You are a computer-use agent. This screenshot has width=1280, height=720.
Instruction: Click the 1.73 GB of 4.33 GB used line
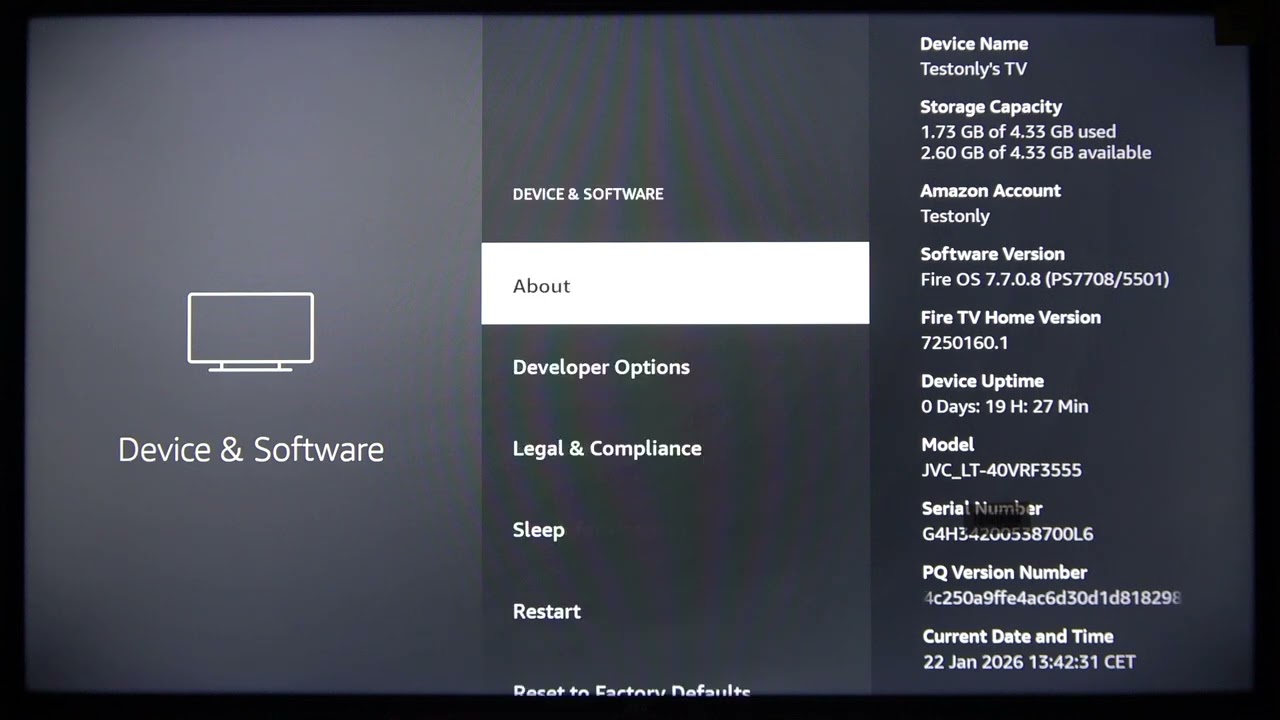pos(1018,131)
